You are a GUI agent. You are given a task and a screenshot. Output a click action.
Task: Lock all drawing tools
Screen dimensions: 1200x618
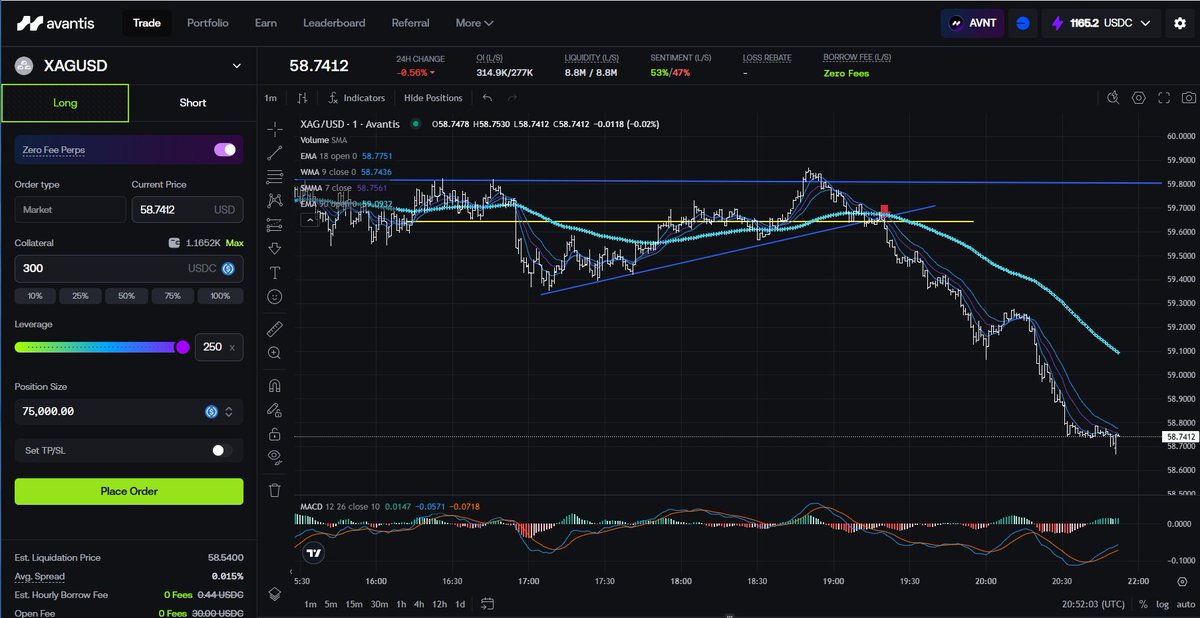click(275, 433)
